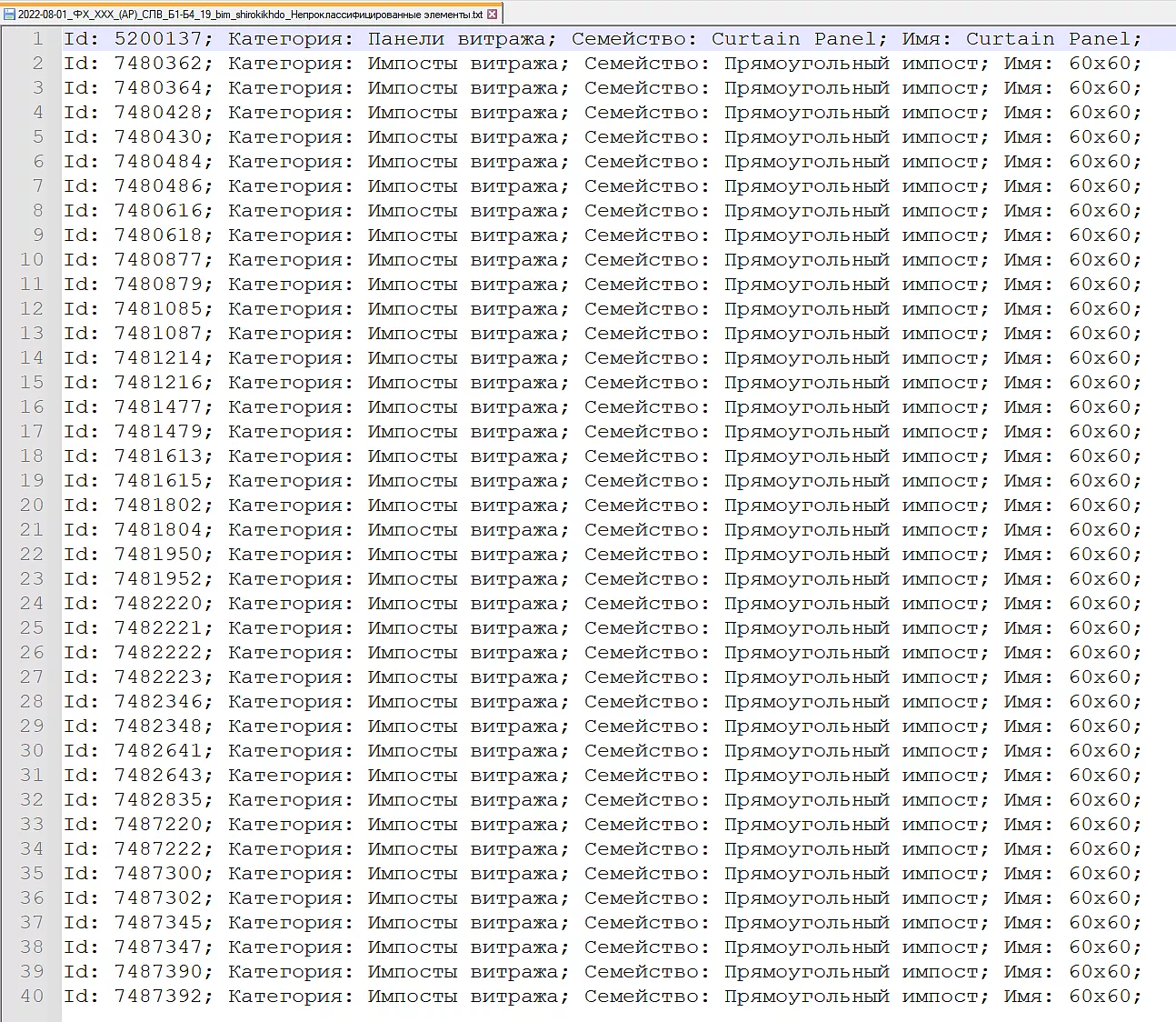
Task: Click '60x60' name value on line 5
Action: [1100, 137]
